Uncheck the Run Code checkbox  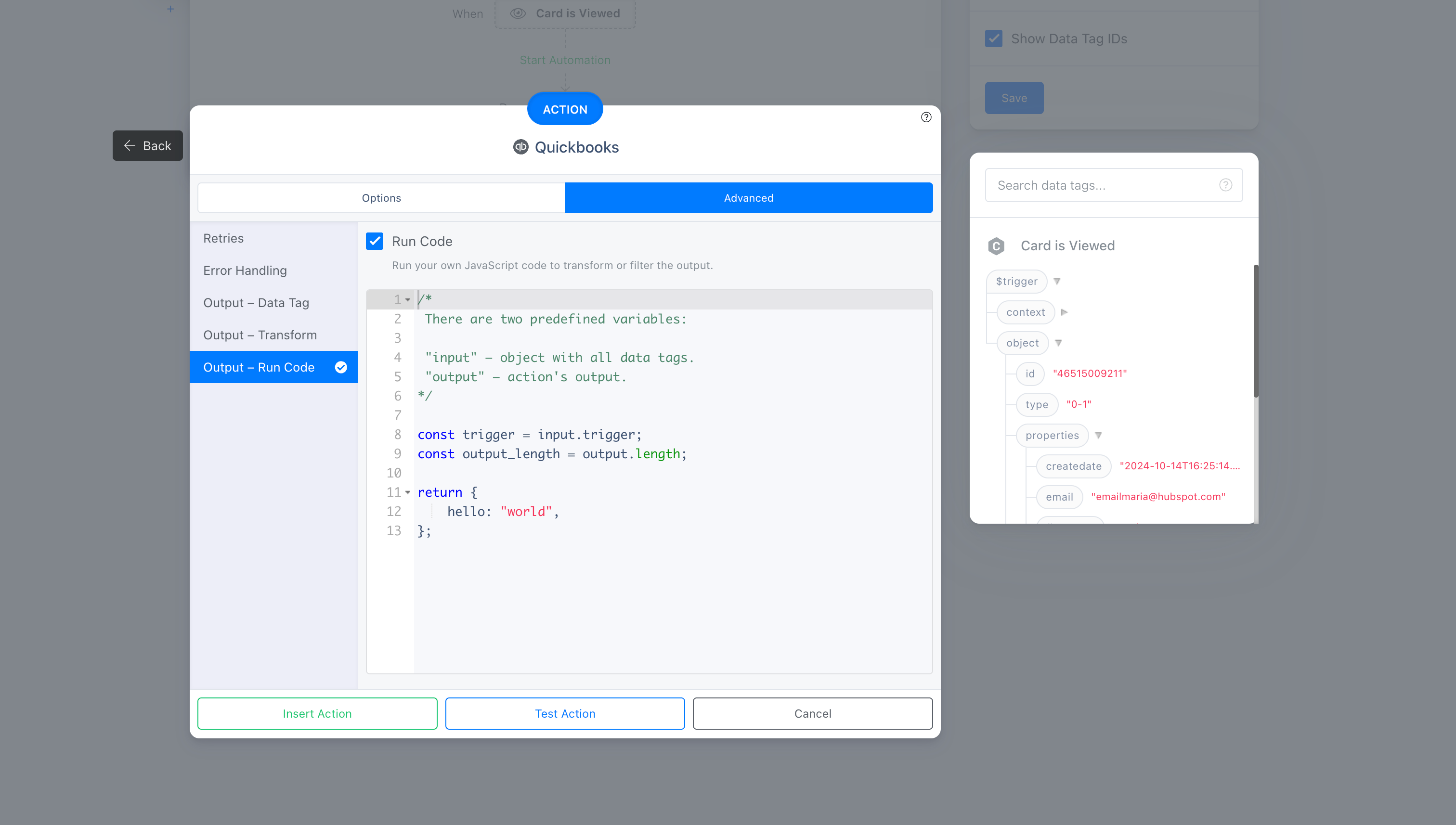point(375,241)
